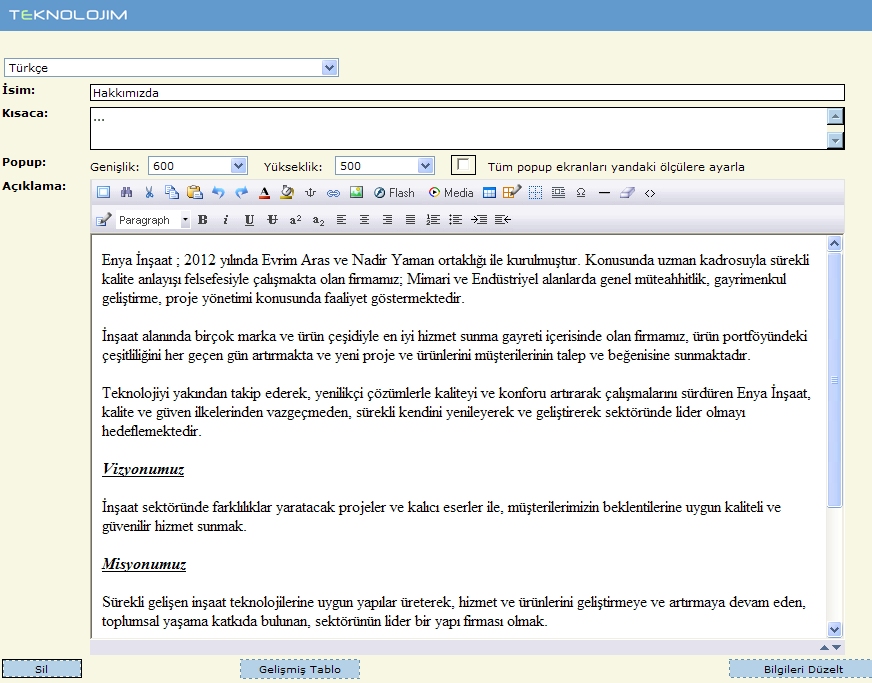Insert anchor in the editor
The image size is (872, 683).
pos(310,192)
